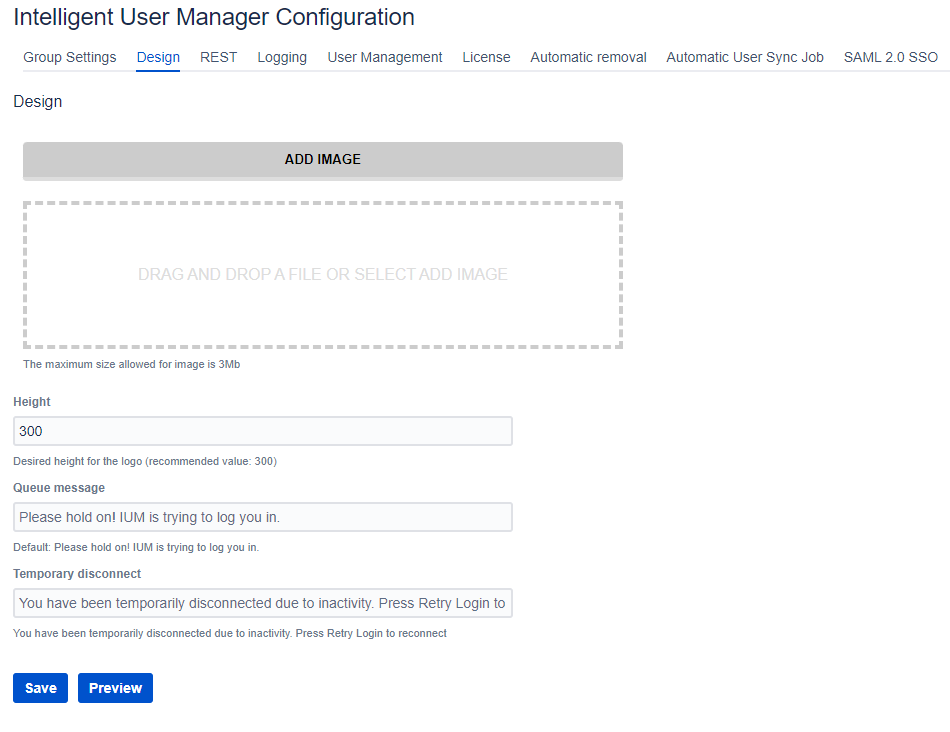Save the design configuration
The height and width of the screenshot is (732, 950).
pyautogui.click(x=40, y=688)
